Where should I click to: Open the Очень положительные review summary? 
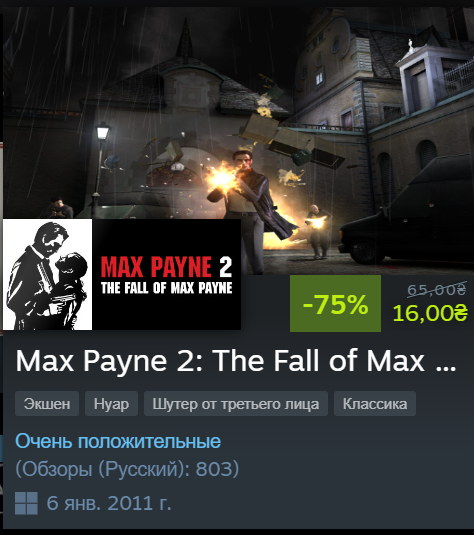(x=118, y=441)
